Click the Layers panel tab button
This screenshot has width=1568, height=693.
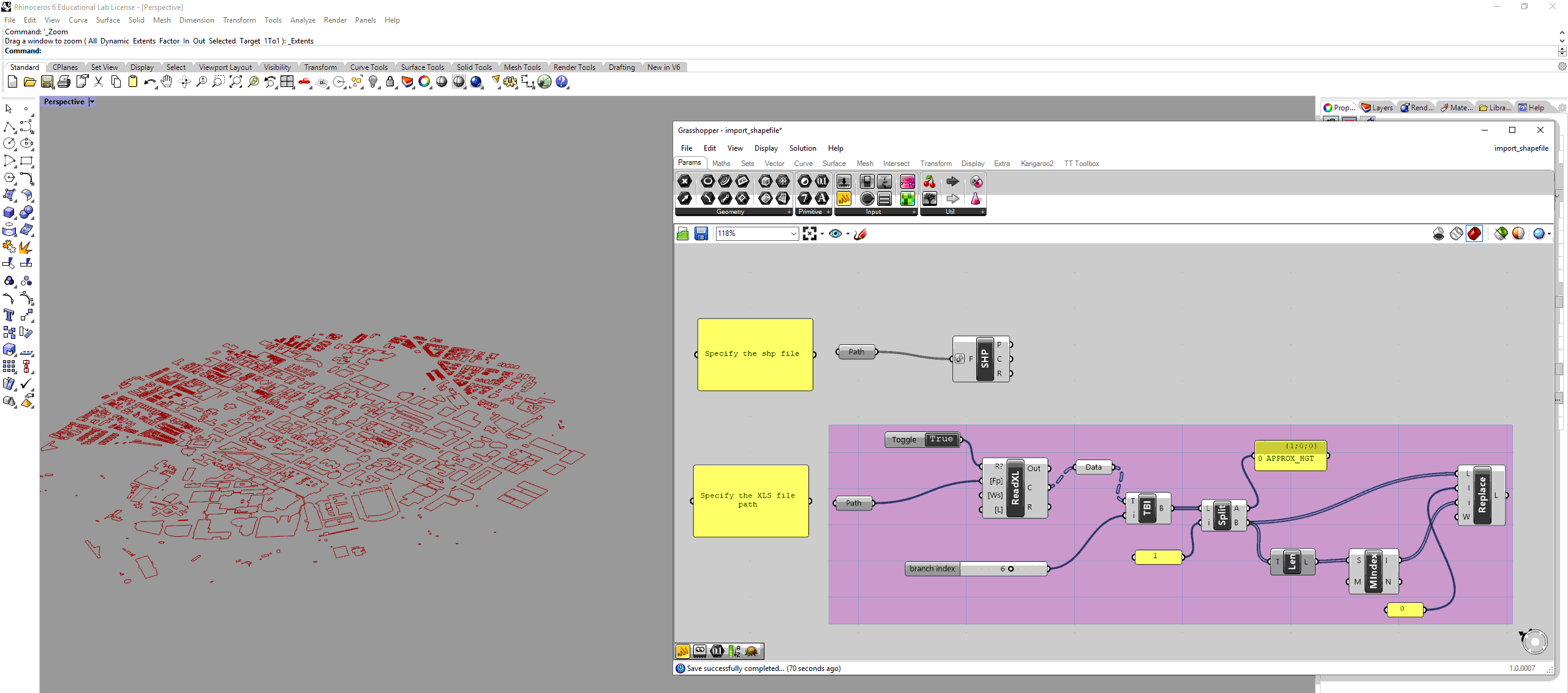[1377, 108]
